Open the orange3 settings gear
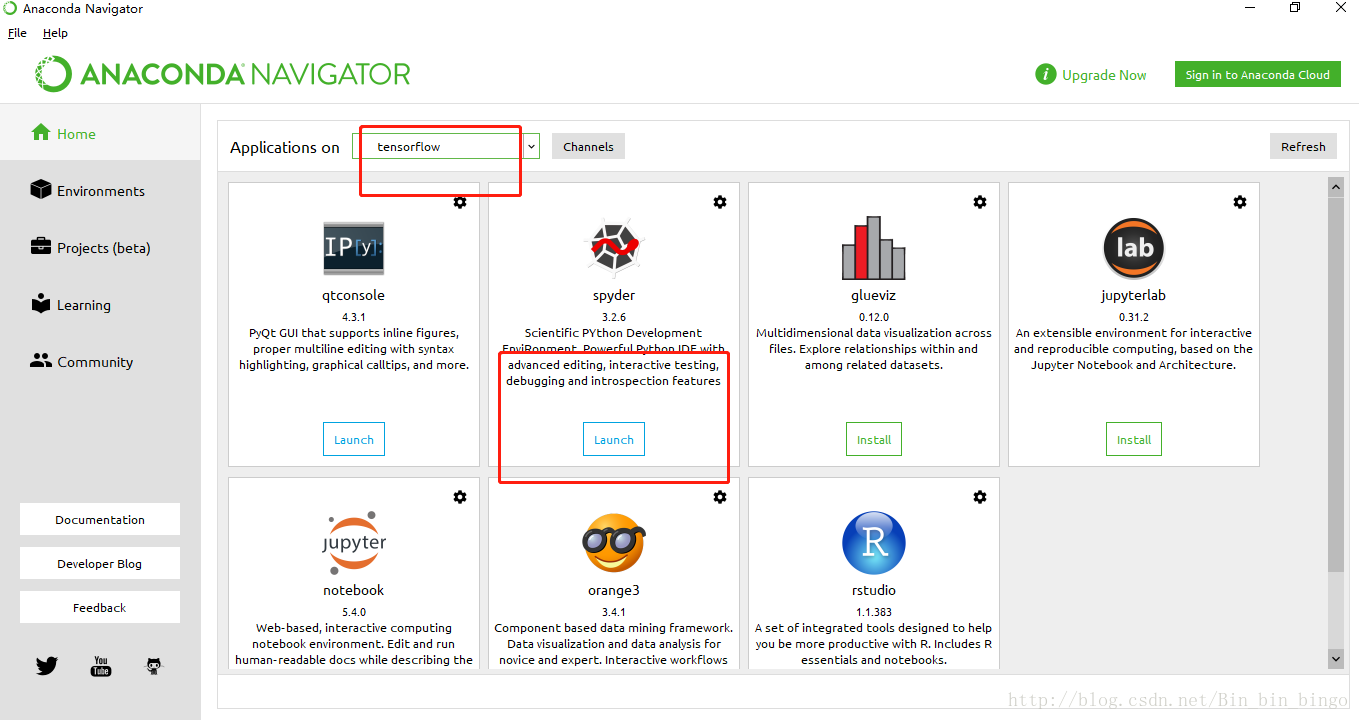This screenshot has height=720, width=1359. tap(720, 497)
